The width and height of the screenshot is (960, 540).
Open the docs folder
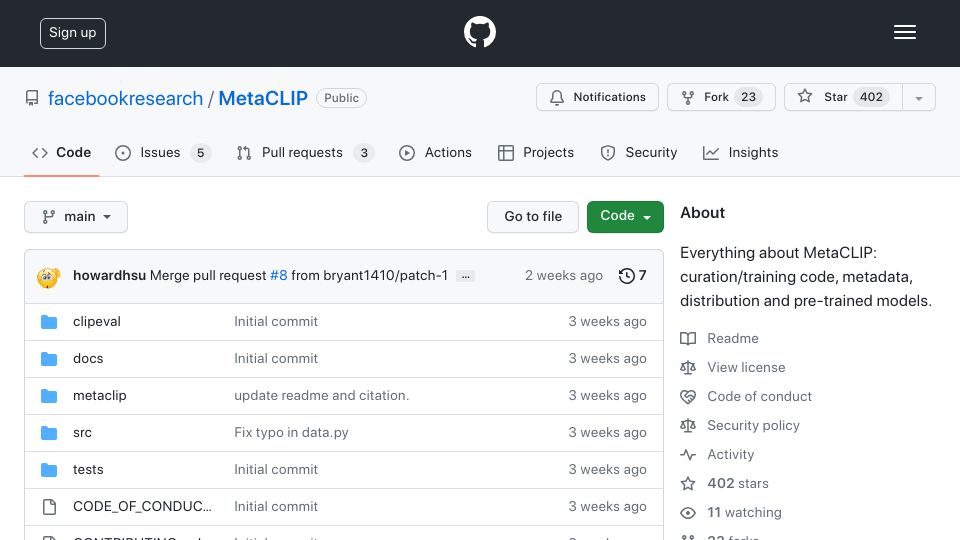point(88,358)
